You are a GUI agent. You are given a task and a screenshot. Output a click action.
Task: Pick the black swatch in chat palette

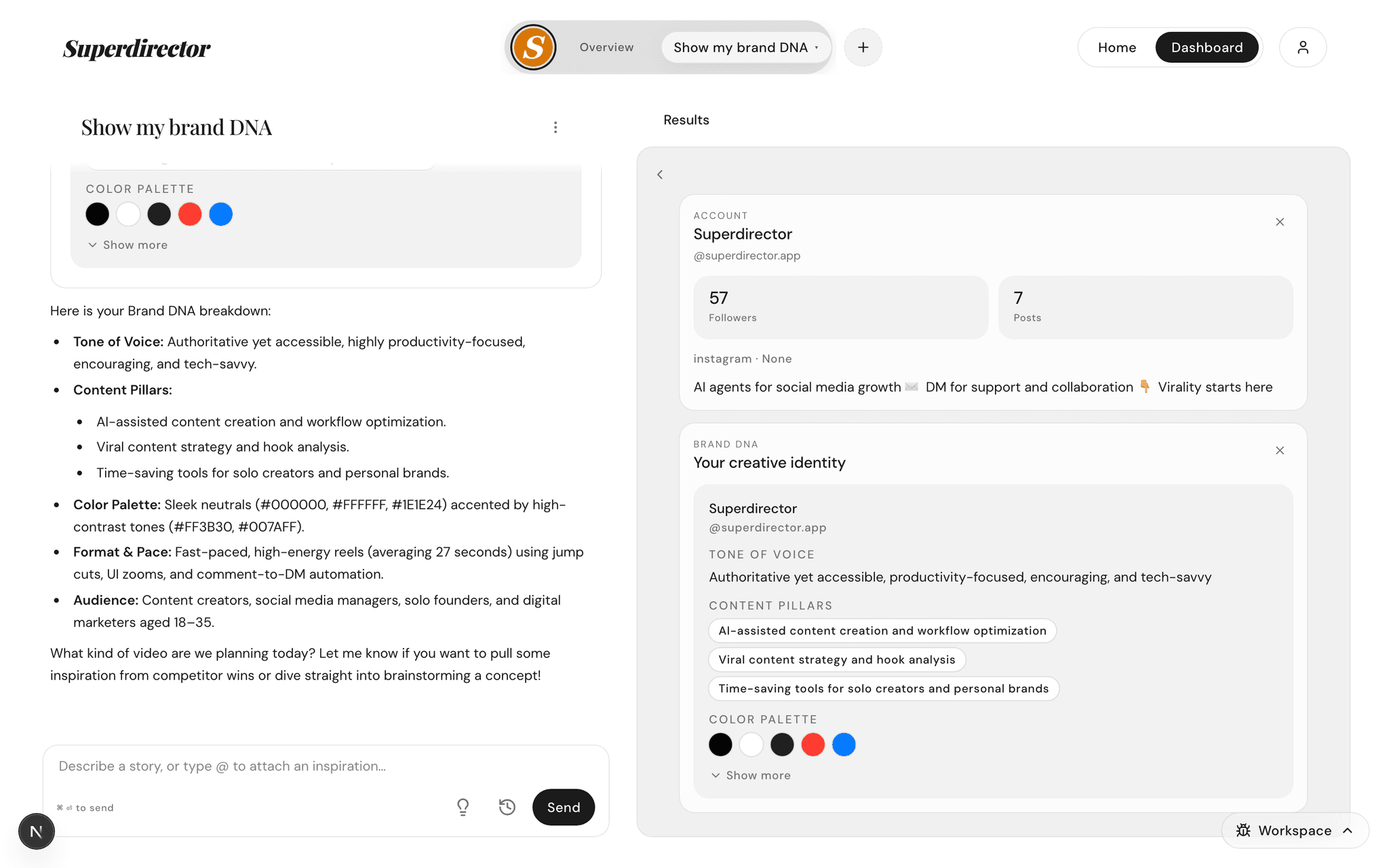[97, 214]
